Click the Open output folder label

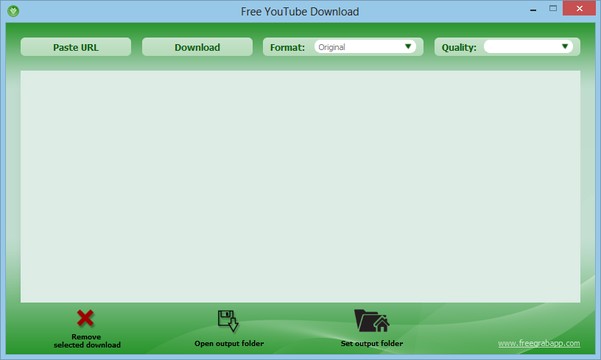(229, 343)
